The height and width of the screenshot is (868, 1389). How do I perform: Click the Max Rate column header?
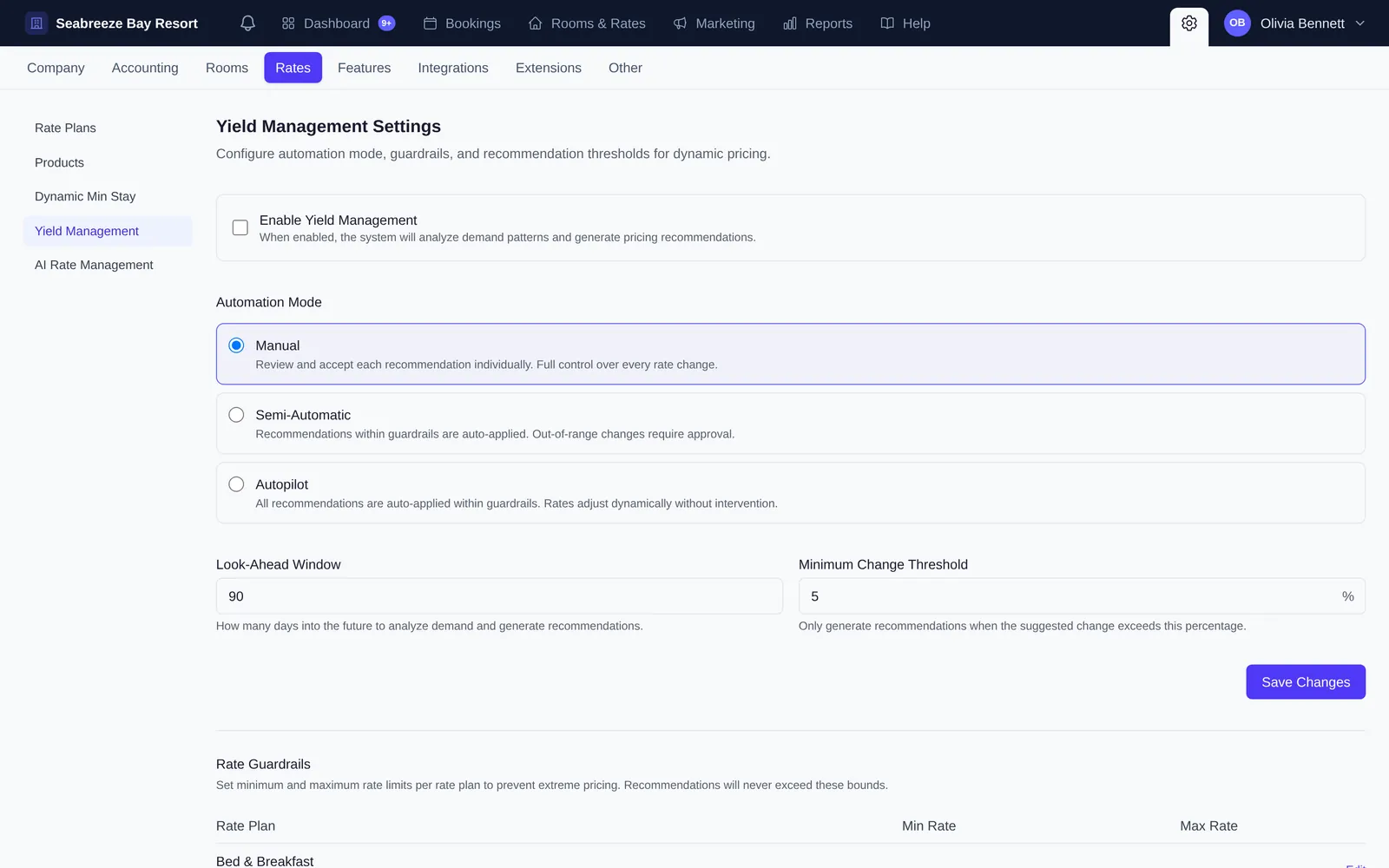[x=1208, y=826]
